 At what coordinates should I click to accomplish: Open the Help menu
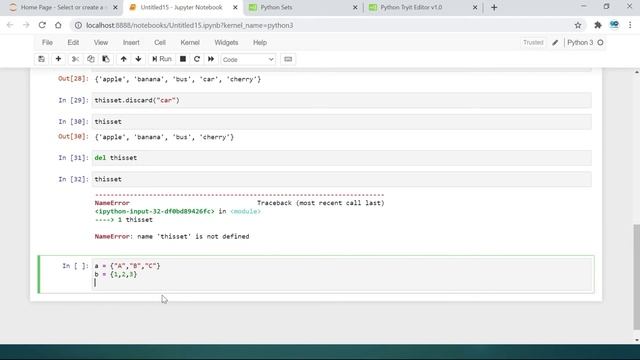click(x=260, y=42)
